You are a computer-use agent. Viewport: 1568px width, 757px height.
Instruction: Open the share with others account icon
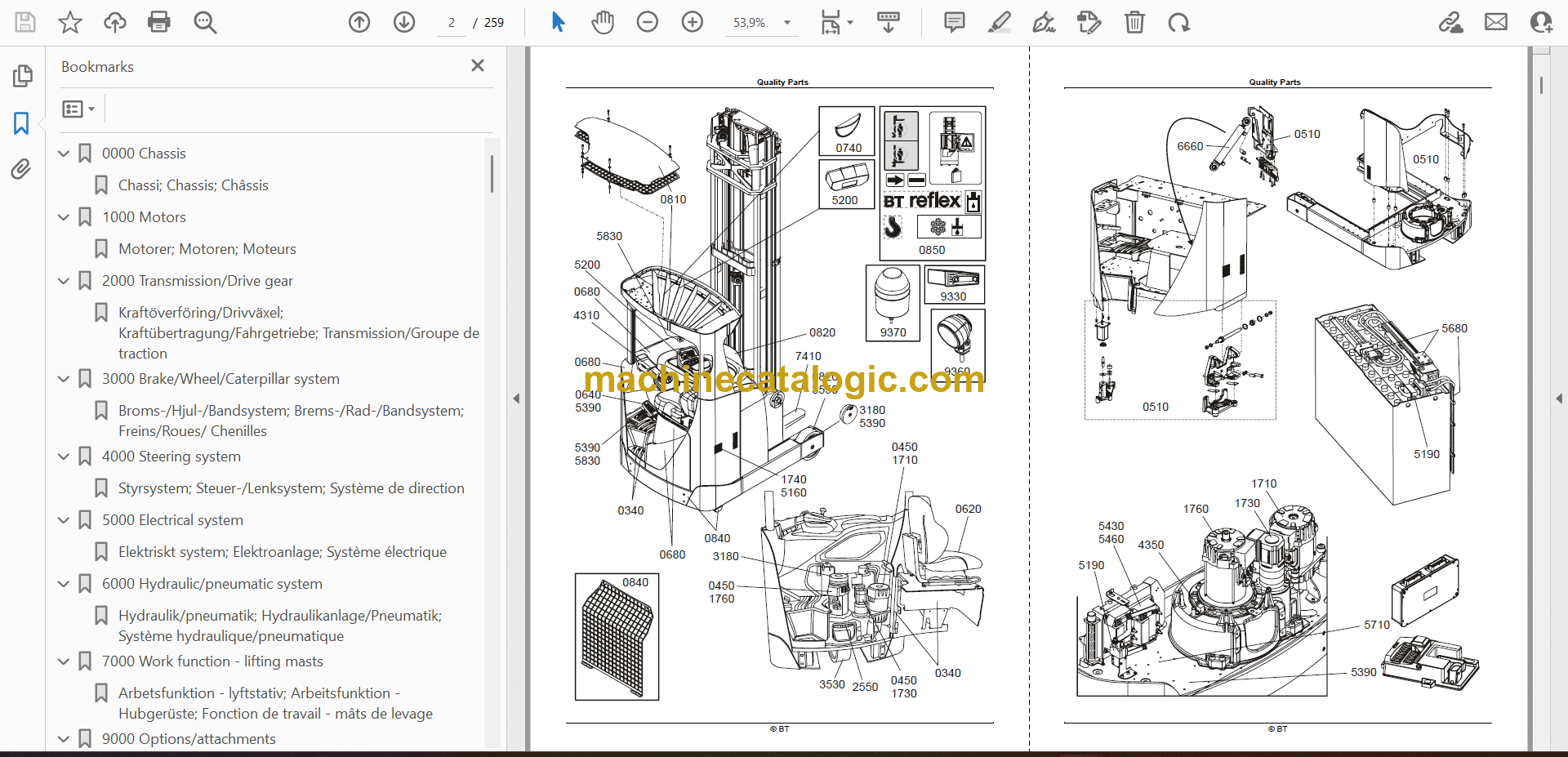point(1541,22)
